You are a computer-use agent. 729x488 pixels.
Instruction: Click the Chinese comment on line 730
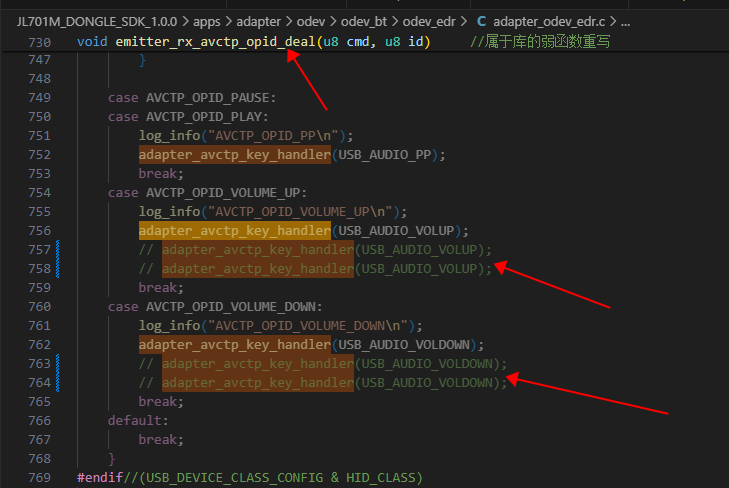tap(540, 42)
